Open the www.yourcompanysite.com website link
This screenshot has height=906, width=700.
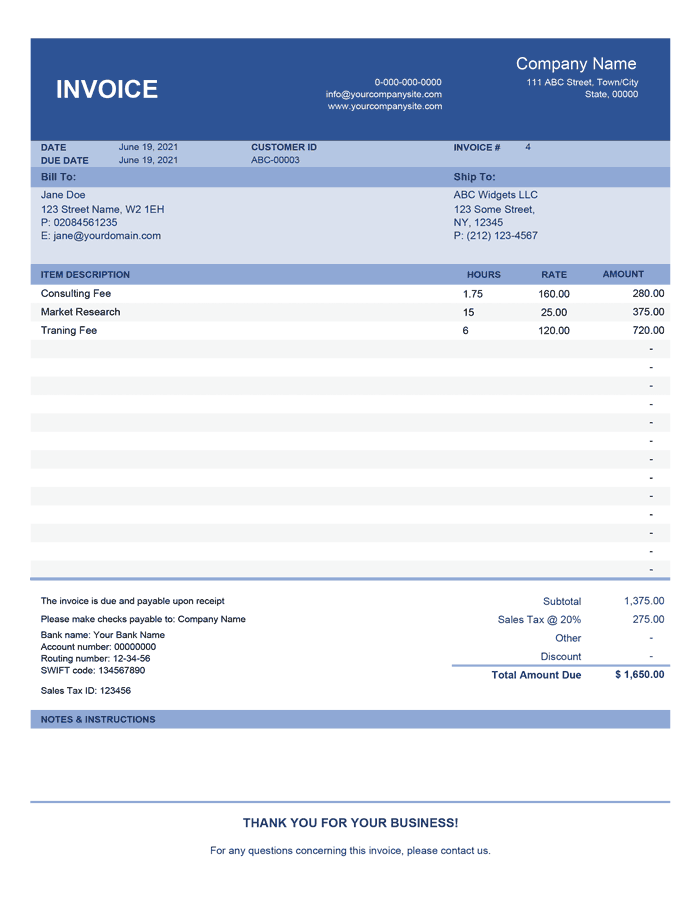click(x=385, y=106)
